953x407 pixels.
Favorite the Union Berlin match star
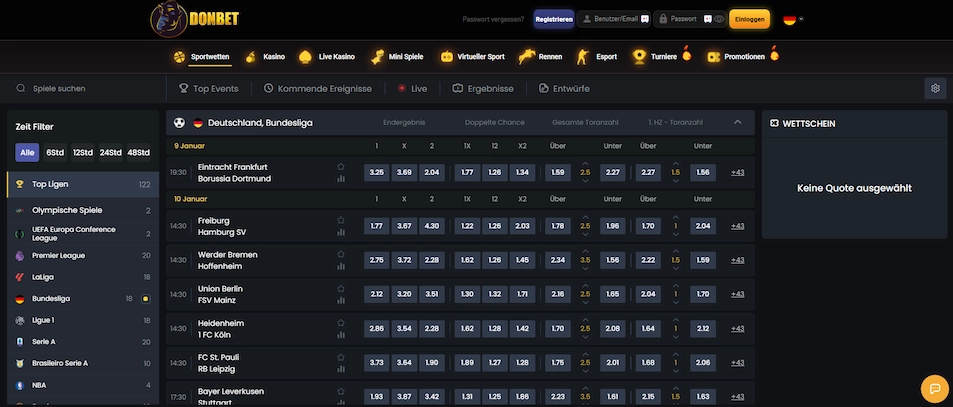click(341, 289)
